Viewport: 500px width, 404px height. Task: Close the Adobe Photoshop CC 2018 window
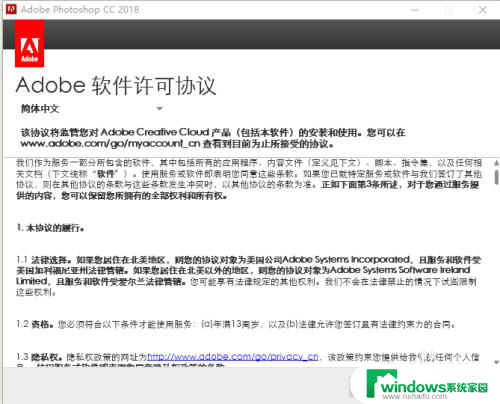coord(482,10)
